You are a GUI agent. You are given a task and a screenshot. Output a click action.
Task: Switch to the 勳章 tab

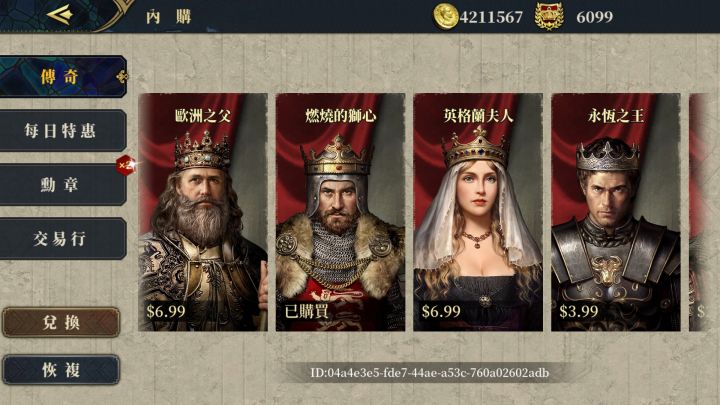62,185
